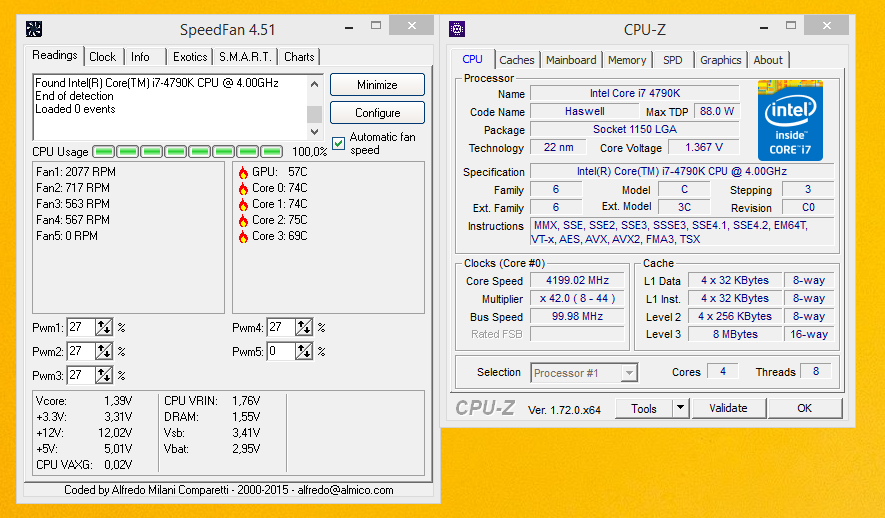Click the Pwm2 value field

click(x=81, y=352)
